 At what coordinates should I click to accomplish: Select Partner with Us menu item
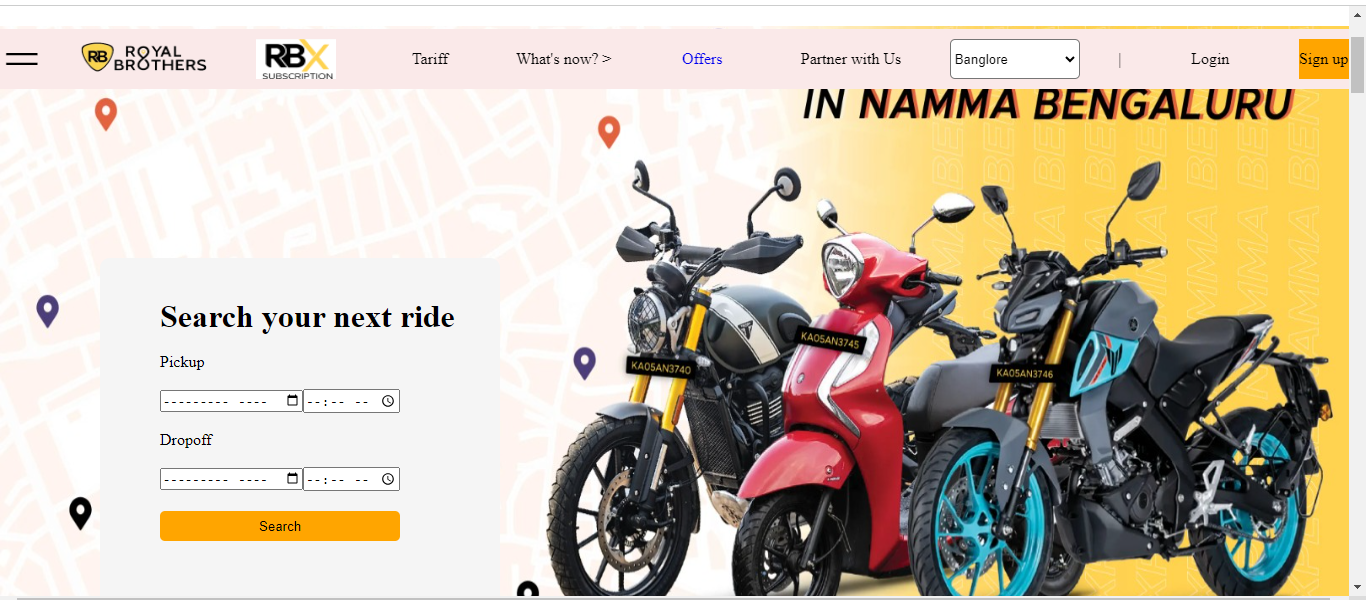point(851,59)
